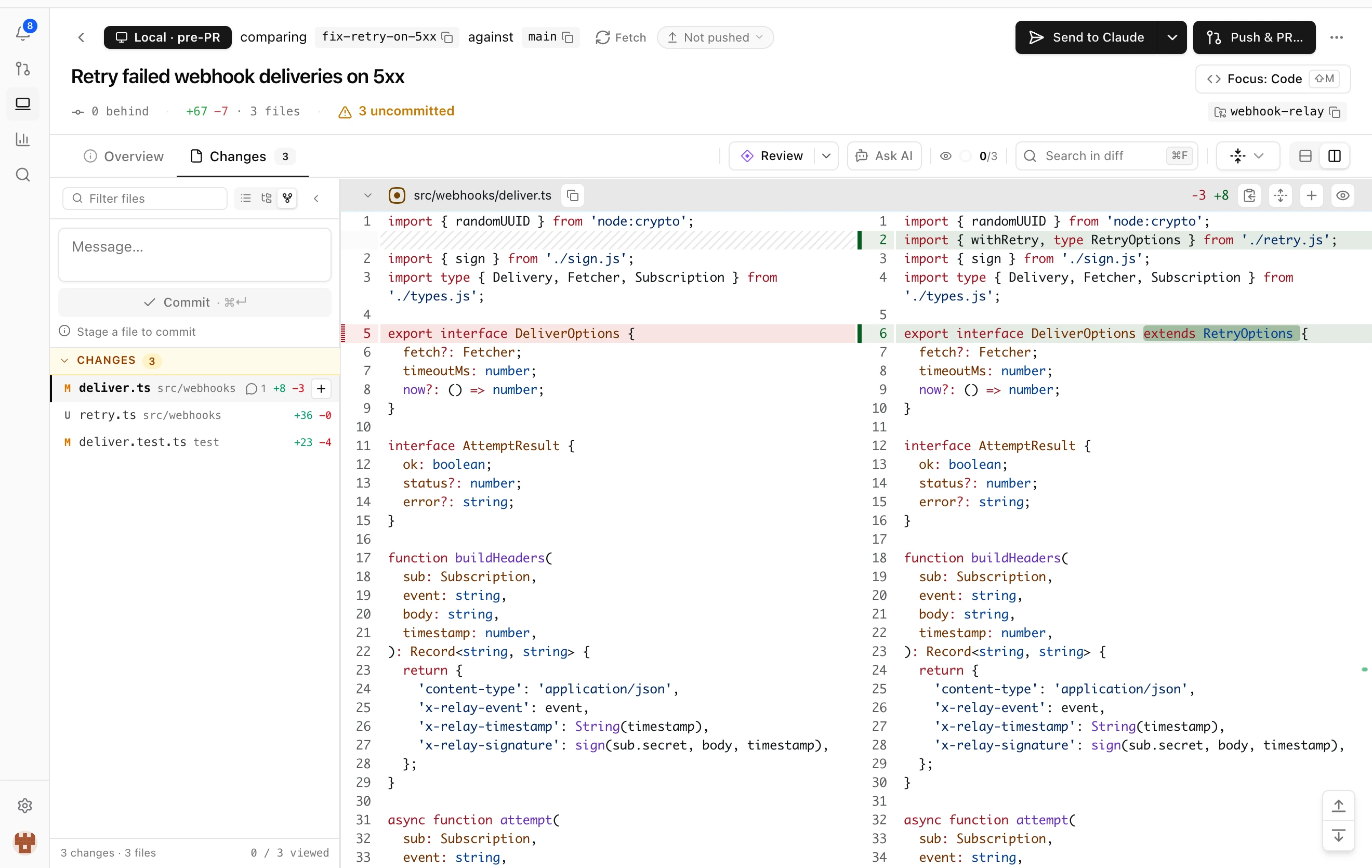Open settings gear in sidebar
Viewport: 1372px width, 868px height.
coord(24,805)
